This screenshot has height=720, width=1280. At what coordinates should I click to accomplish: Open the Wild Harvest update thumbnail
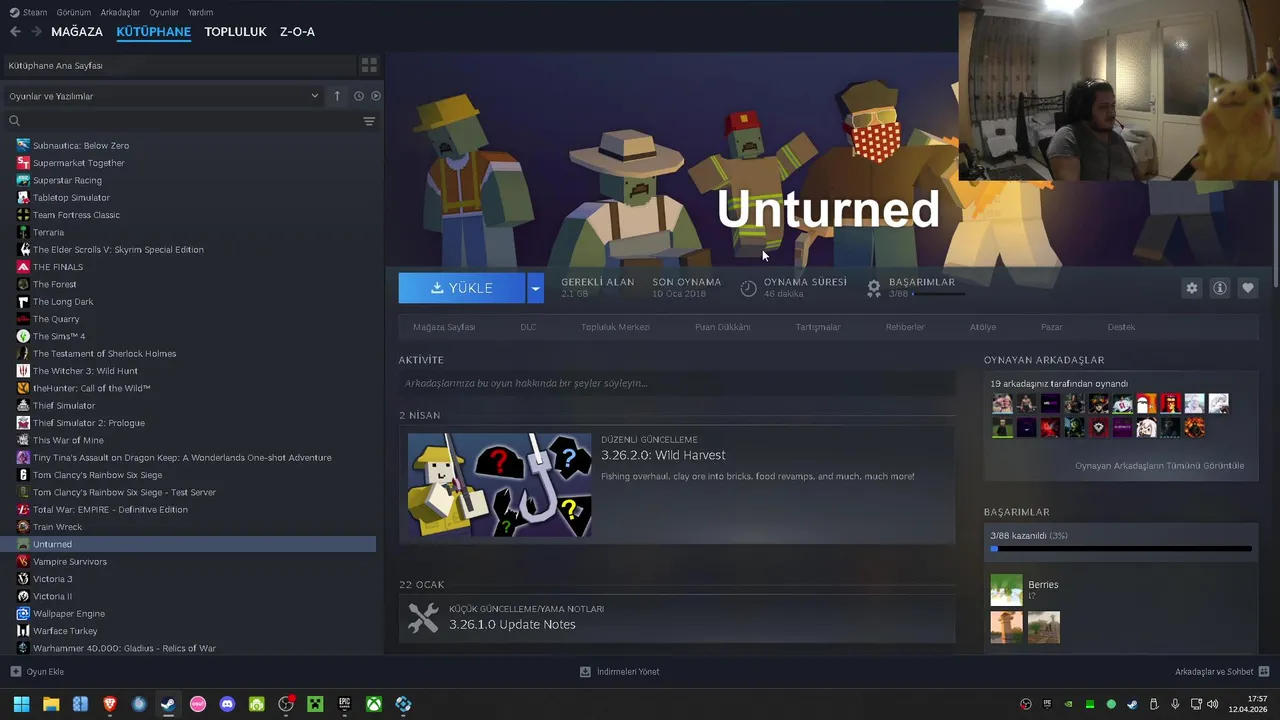point(499,485)
